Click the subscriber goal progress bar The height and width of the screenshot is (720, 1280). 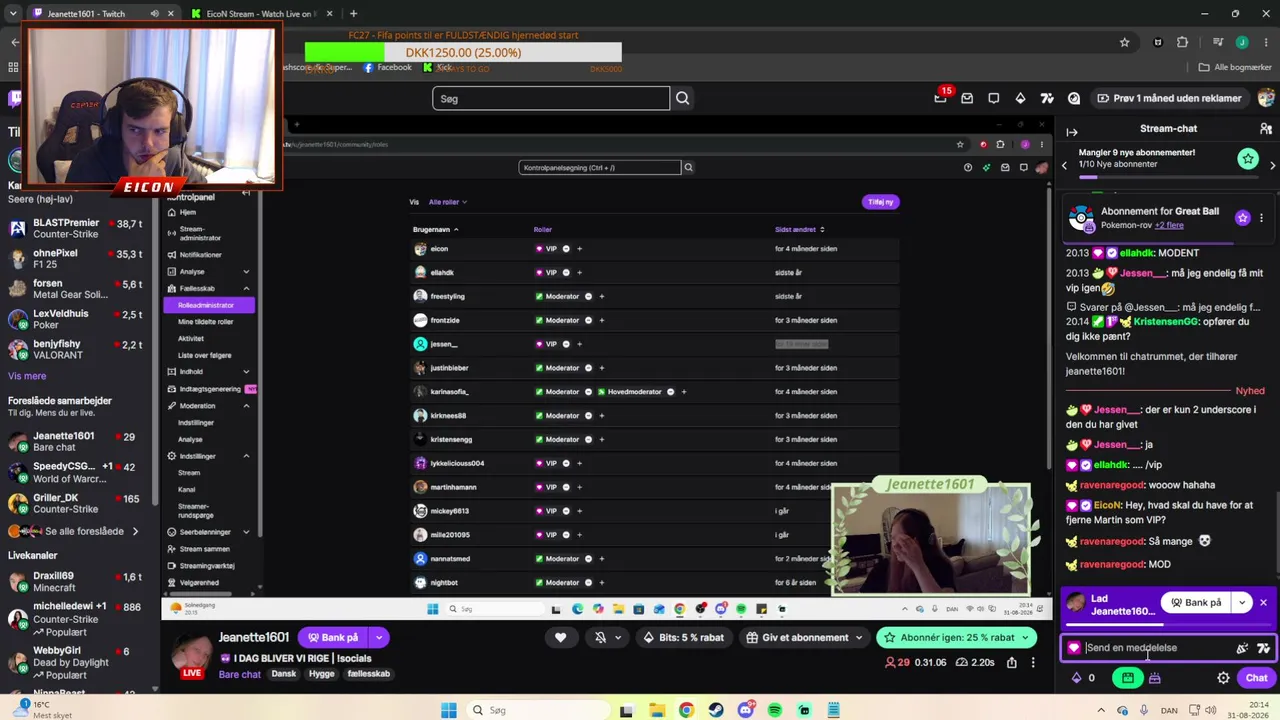(x=1169, y=179)
